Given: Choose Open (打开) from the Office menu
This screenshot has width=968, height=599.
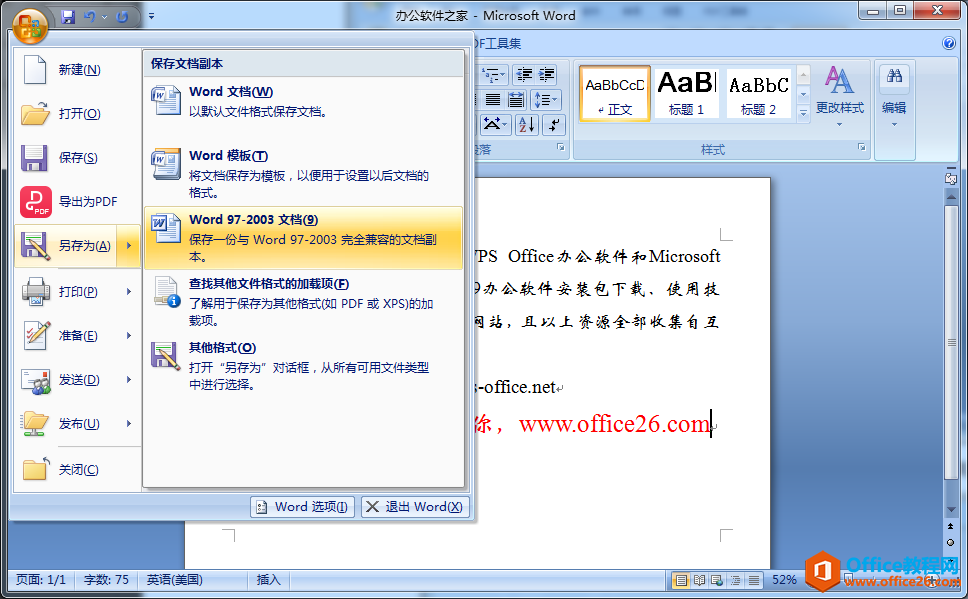Looking at the screenshot, I should [77, 114].
